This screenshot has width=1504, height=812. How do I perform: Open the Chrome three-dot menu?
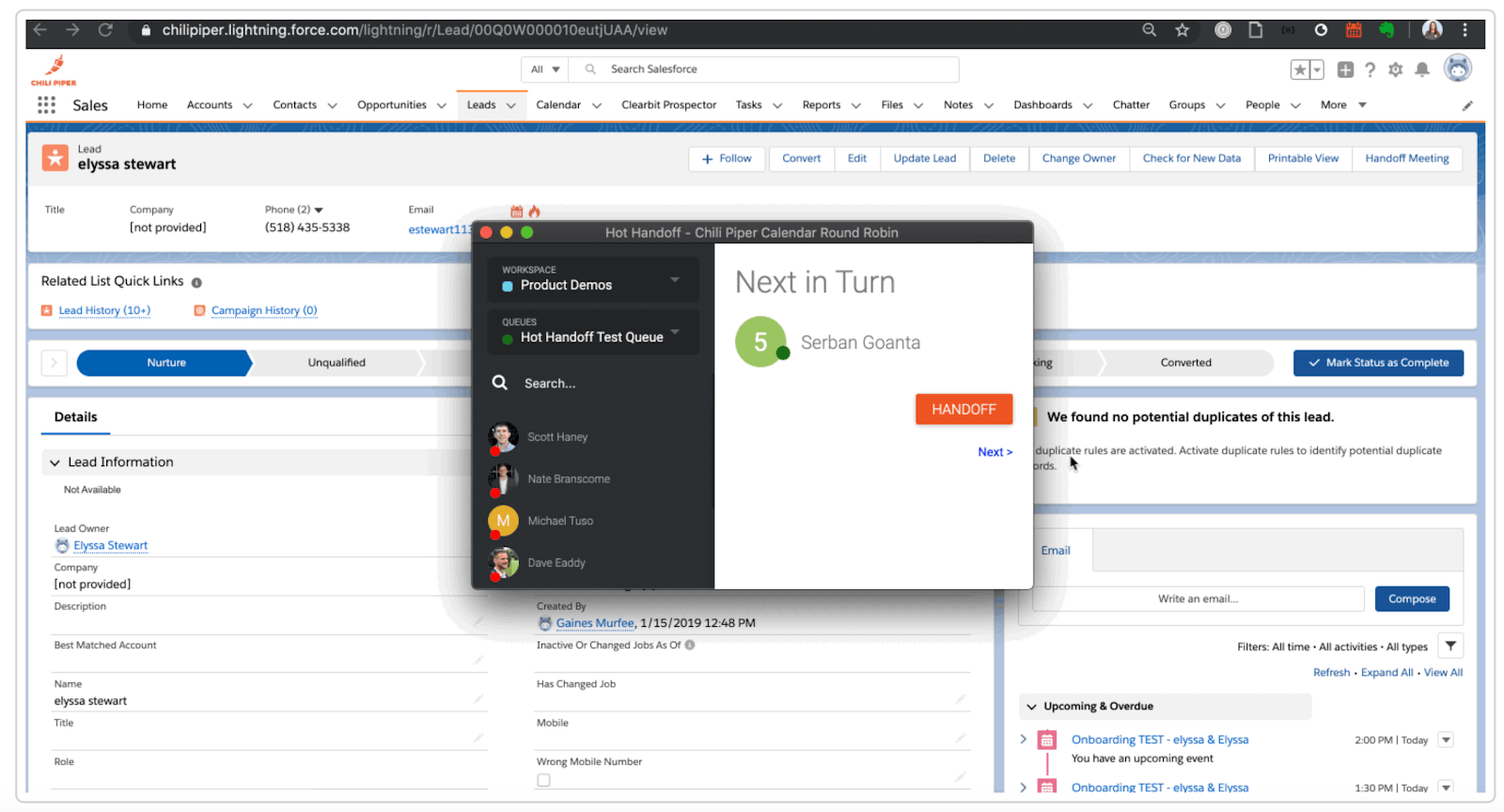(x=1465, y=30)
